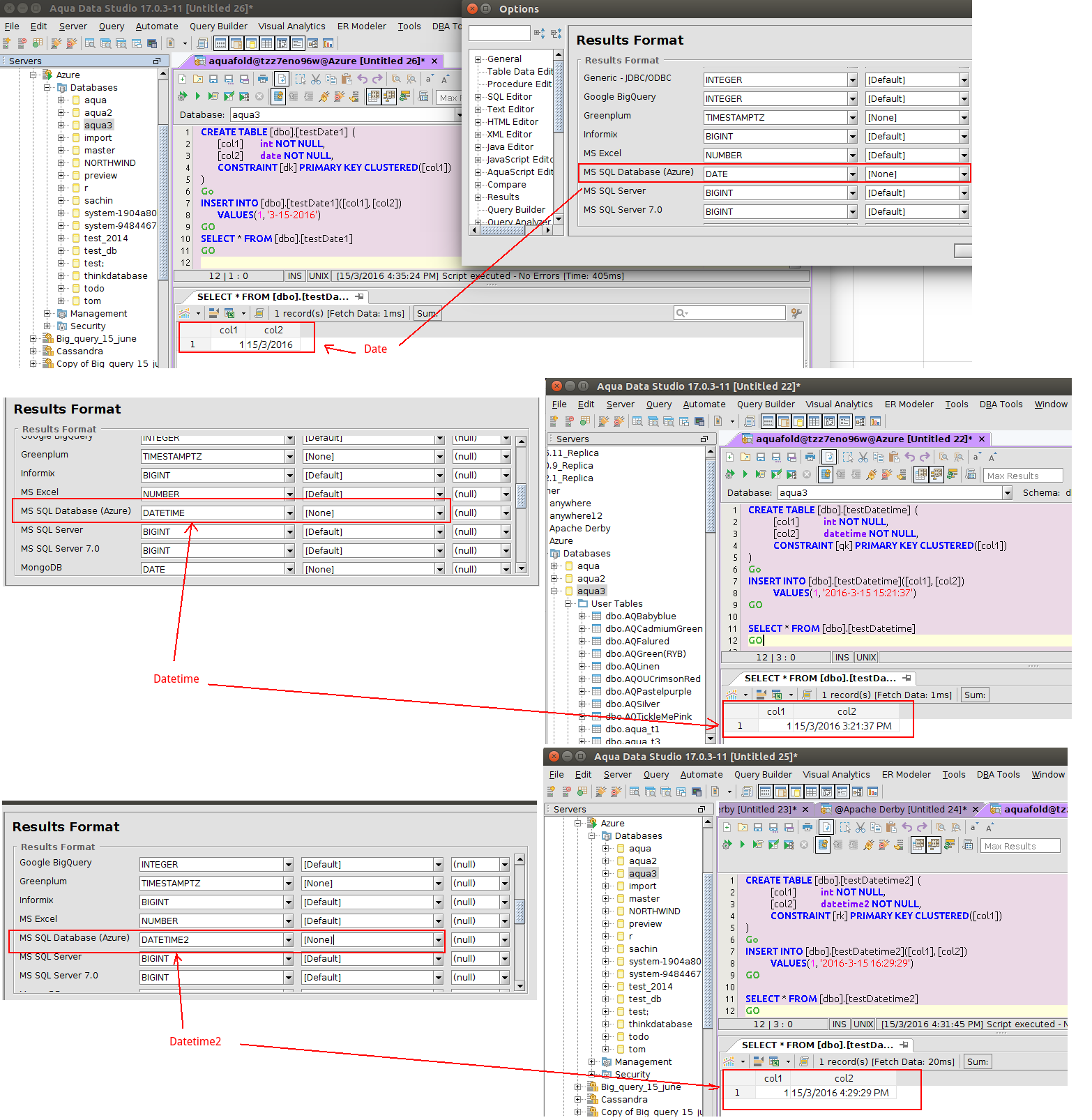Toggle the INS indicator in Untitled 25 status bar

coord(840,1024)
